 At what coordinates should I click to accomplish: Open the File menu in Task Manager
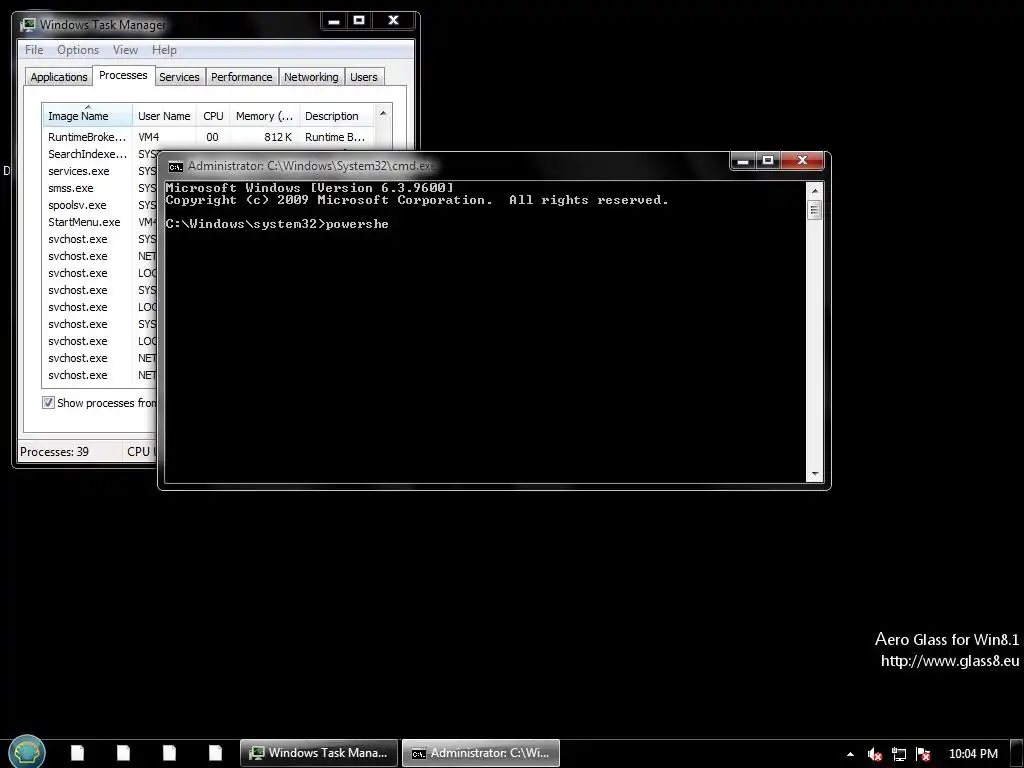[34, 50]
